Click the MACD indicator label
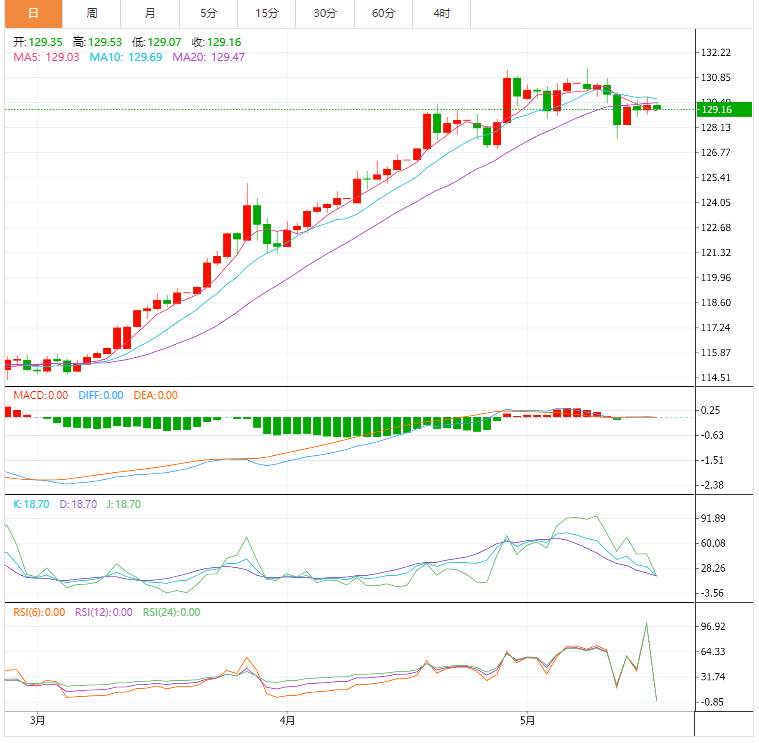This screenshot has height=743, width=759. tap(40, 395)
